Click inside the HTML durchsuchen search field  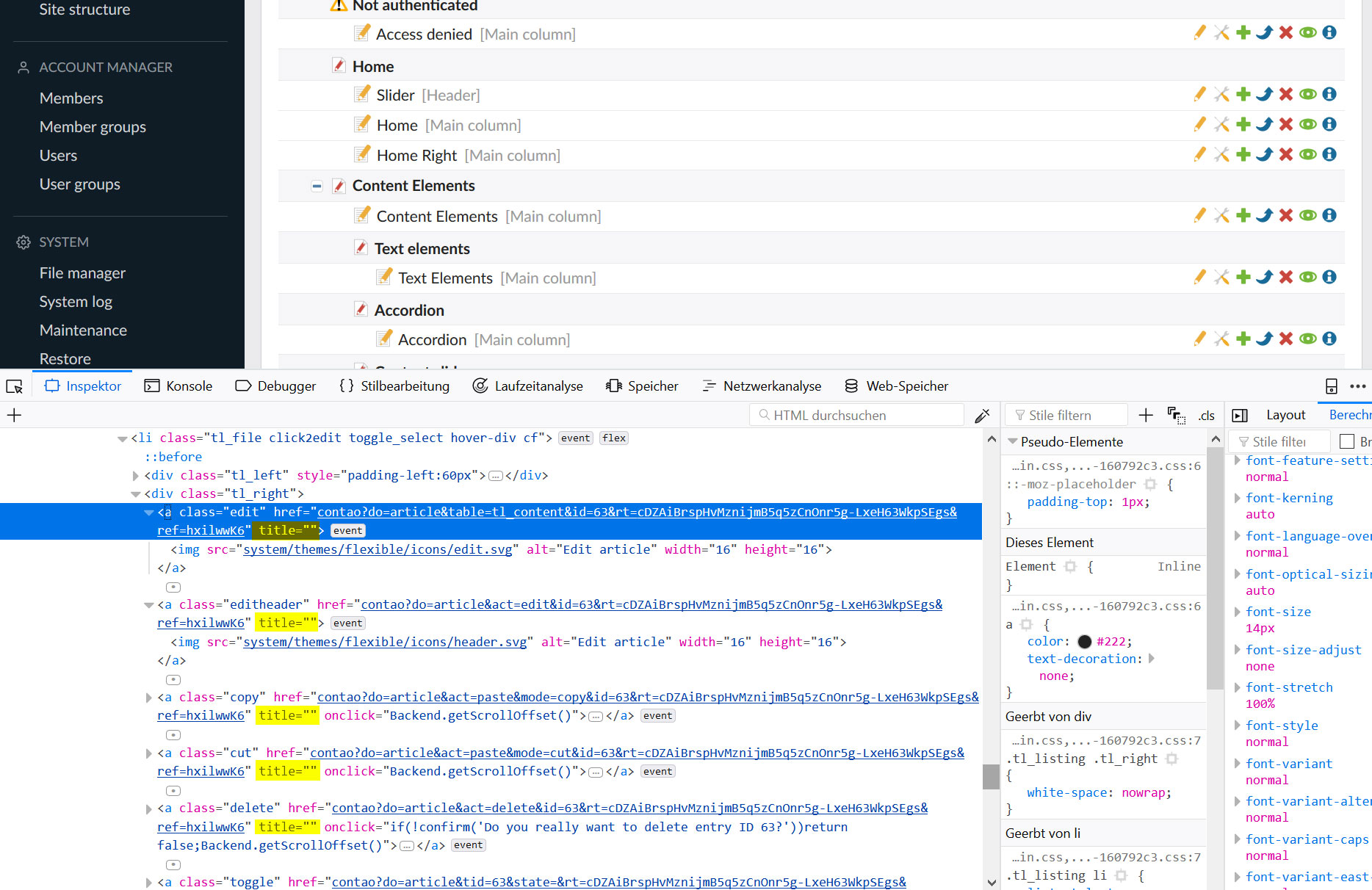856,415
